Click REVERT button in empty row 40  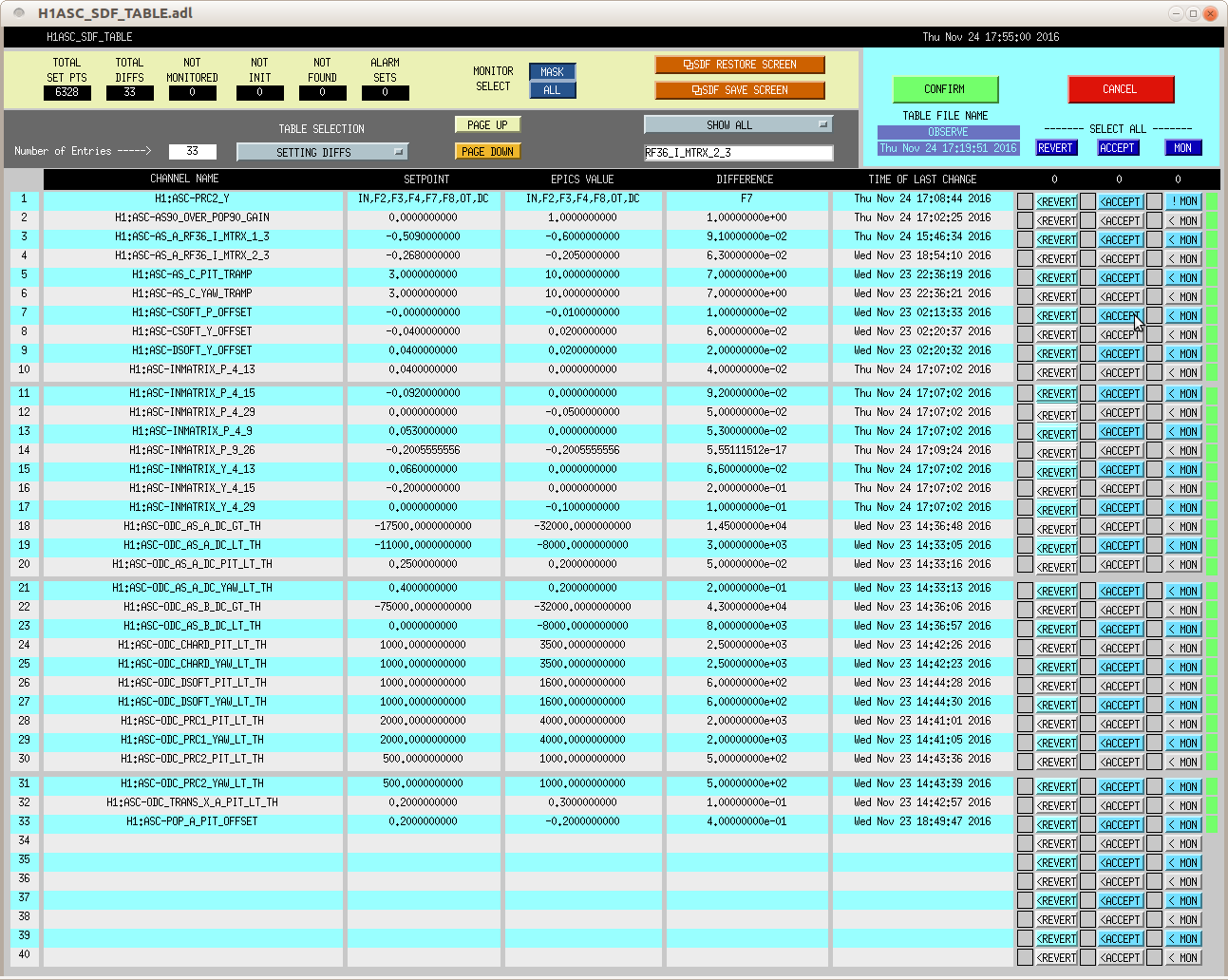[x=1056, y=957]
